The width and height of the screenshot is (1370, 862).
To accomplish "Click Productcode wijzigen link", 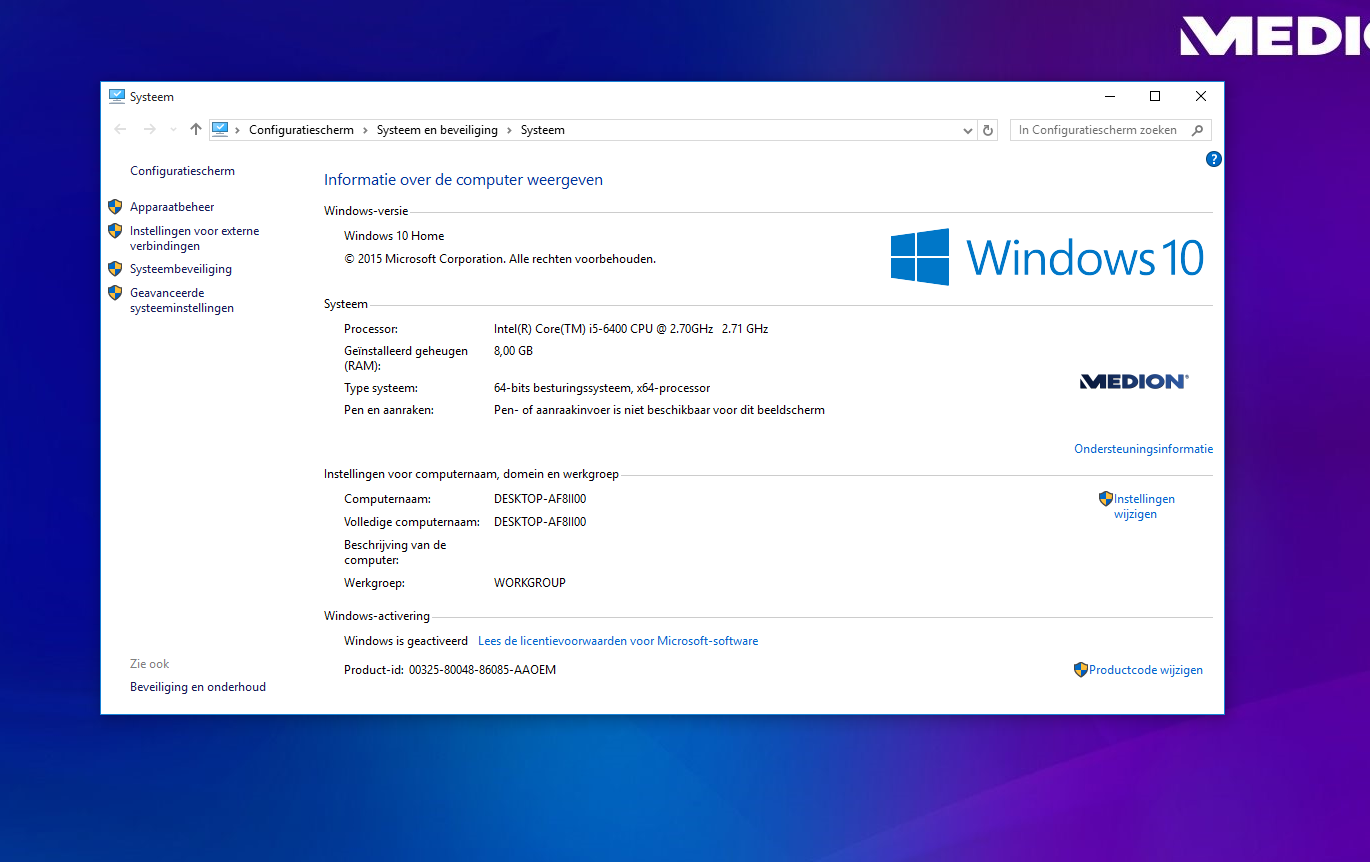I will (x=1145, y=670).
